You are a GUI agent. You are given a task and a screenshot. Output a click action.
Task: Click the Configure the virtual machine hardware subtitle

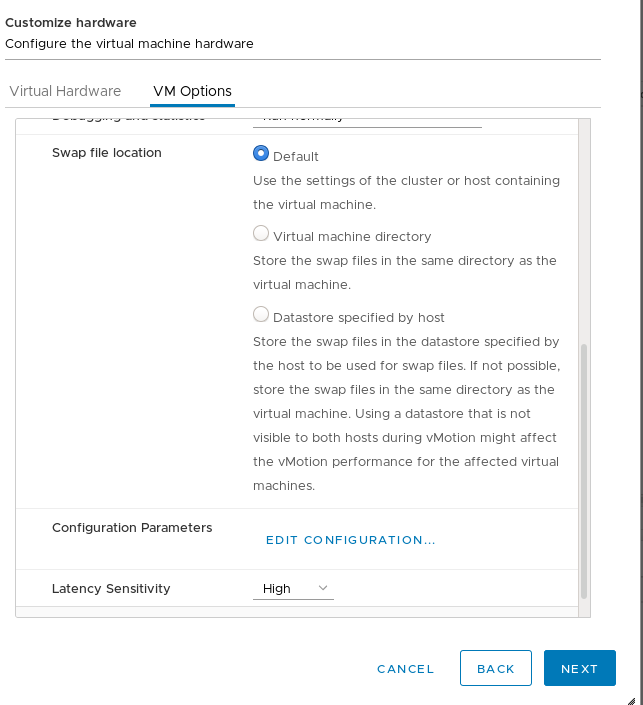point(129,44)
